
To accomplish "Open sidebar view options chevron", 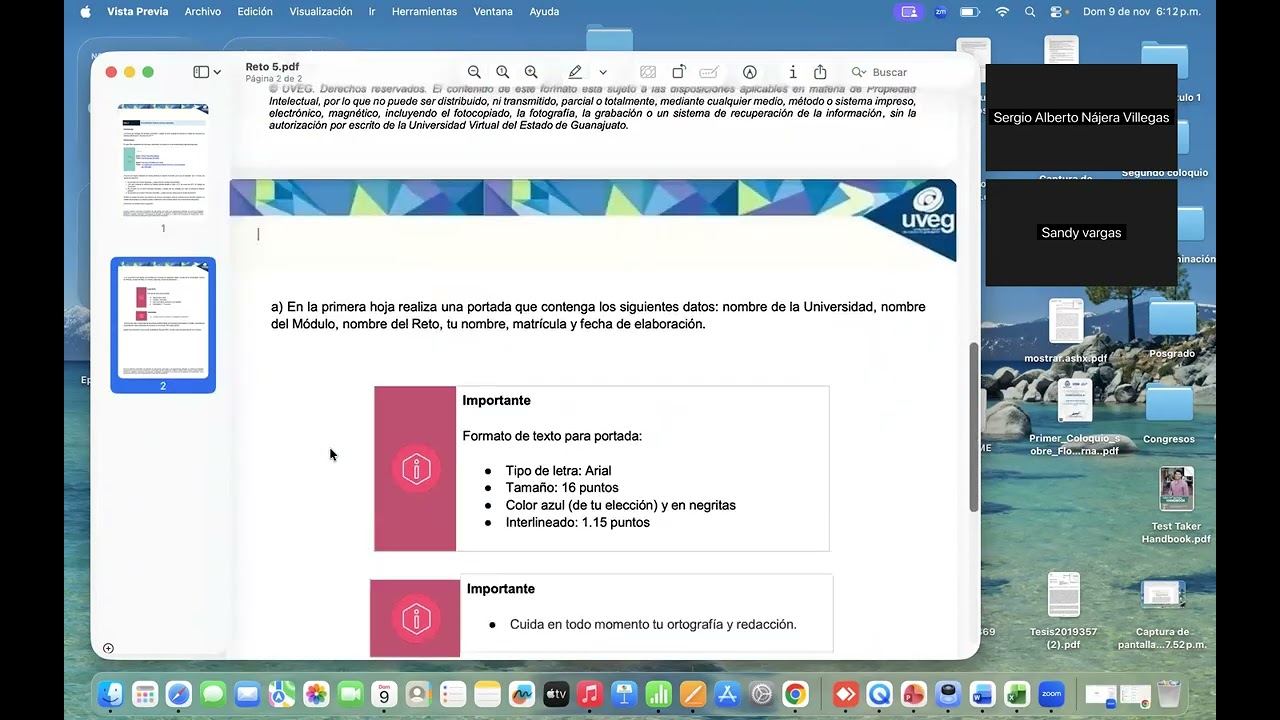I will (x=216, y=72).
